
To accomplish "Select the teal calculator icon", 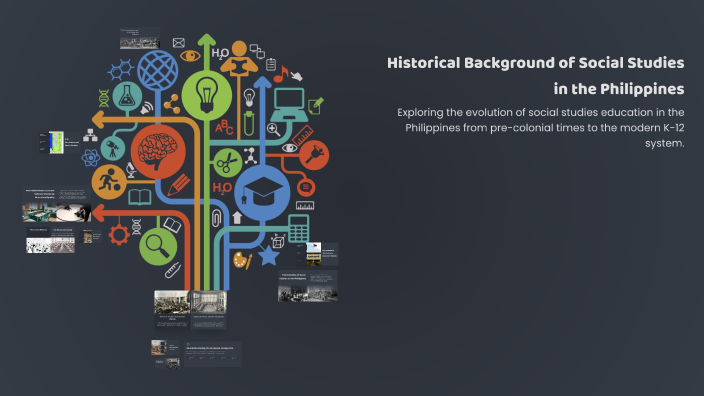I will coord(299,229).
